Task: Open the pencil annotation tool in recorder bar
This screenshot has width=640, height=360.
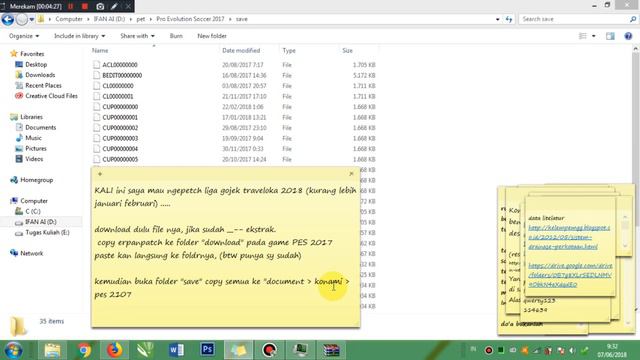Action: (114, 7)
